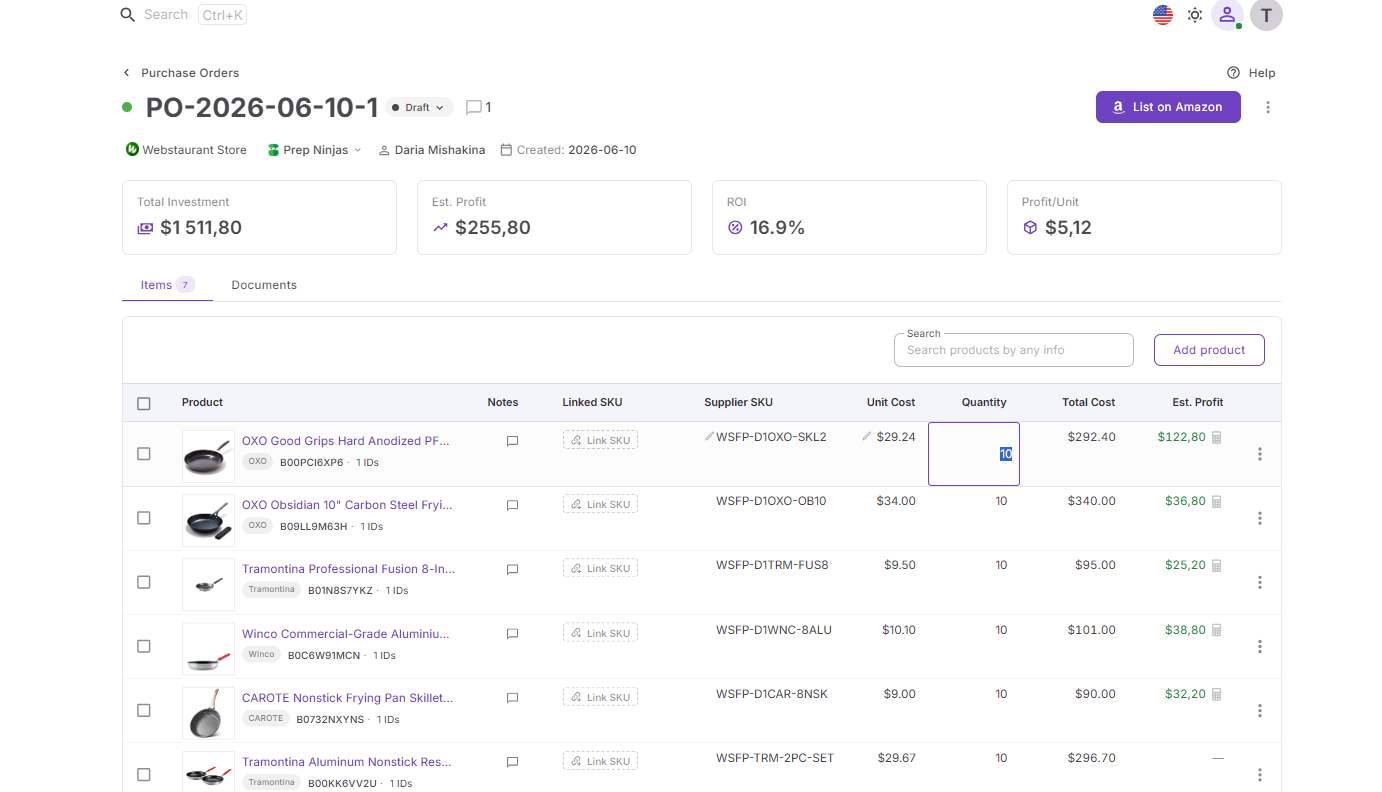Switch to the Documents tab
The image size is (1382, 792).
tap(264, 285)
